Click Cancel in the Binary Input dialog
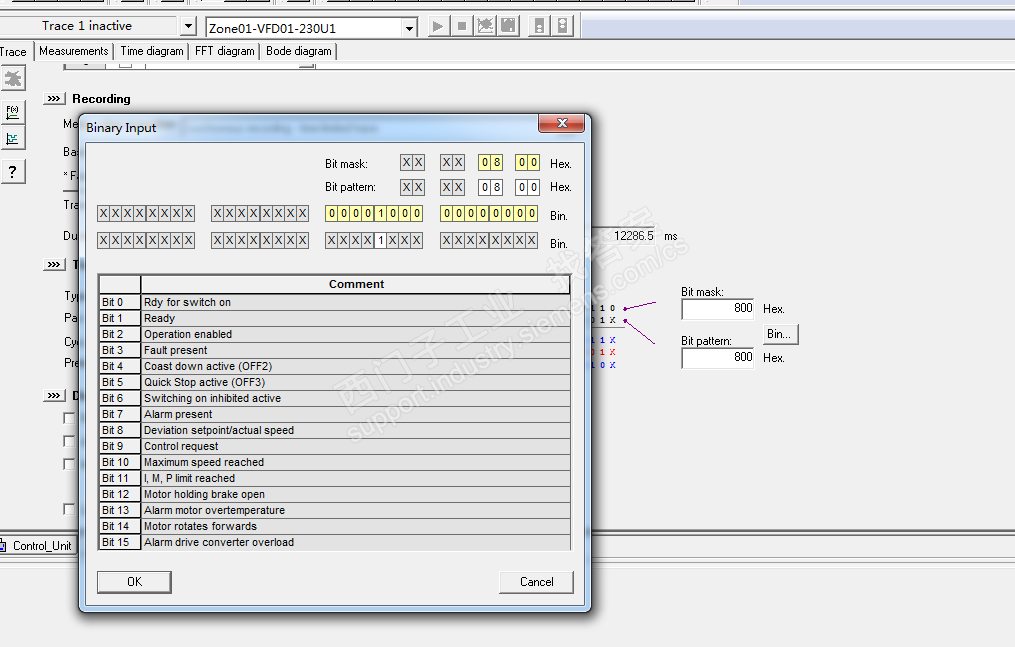1015x647 pixels. [536, 582]
